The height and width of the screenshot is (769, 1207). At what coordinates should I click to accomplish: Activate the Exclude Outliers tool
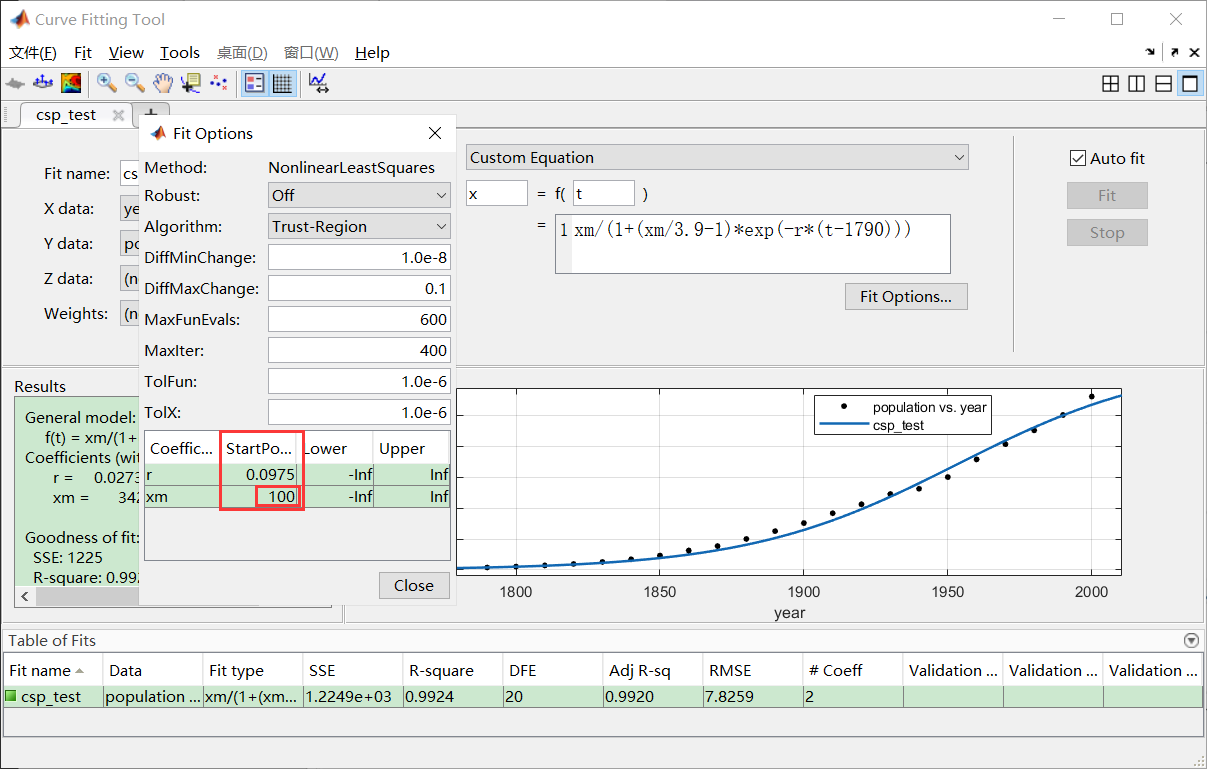tap(218, 83)
